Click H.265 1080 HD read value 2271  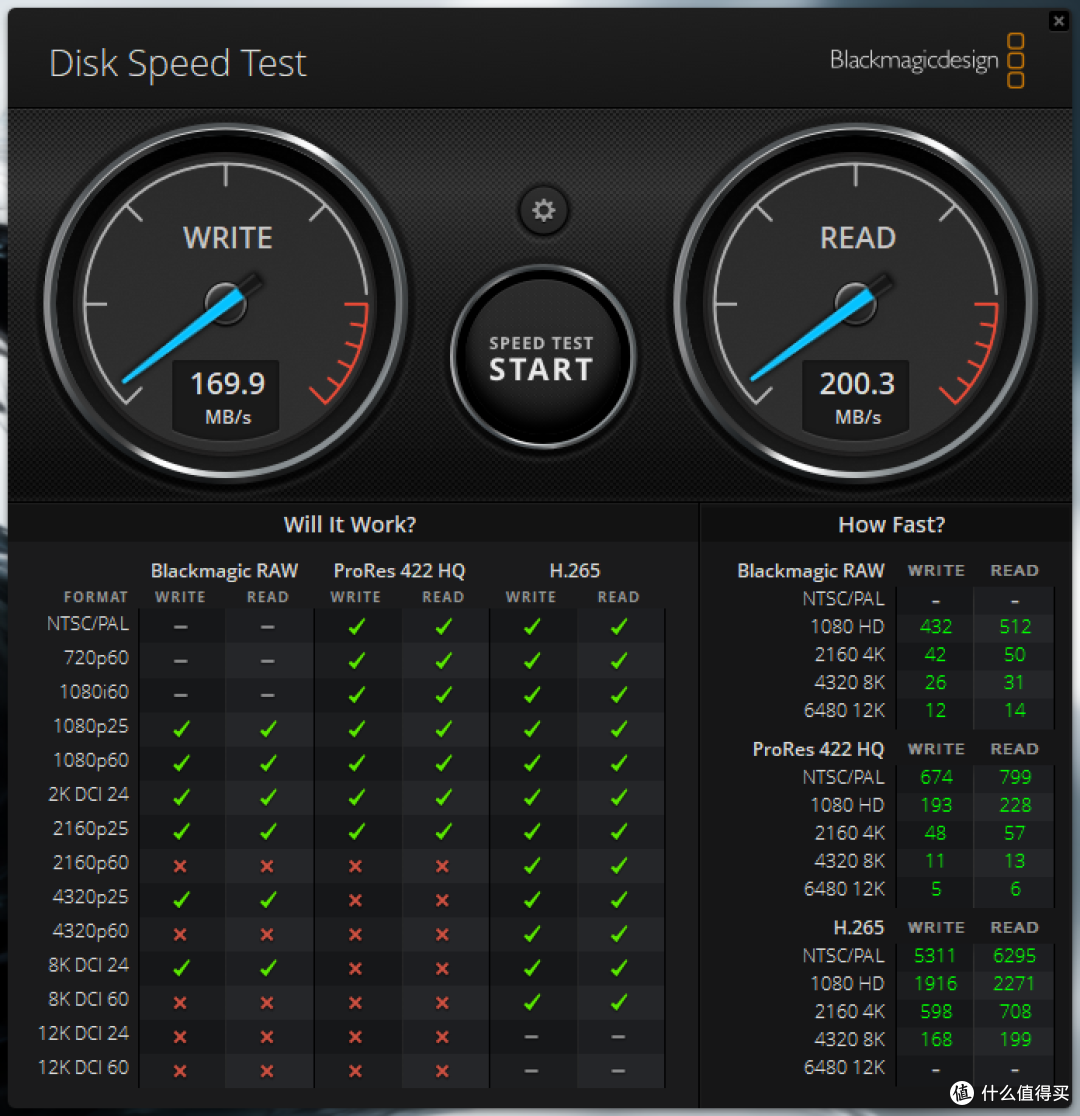click(x=1014, y=983)
